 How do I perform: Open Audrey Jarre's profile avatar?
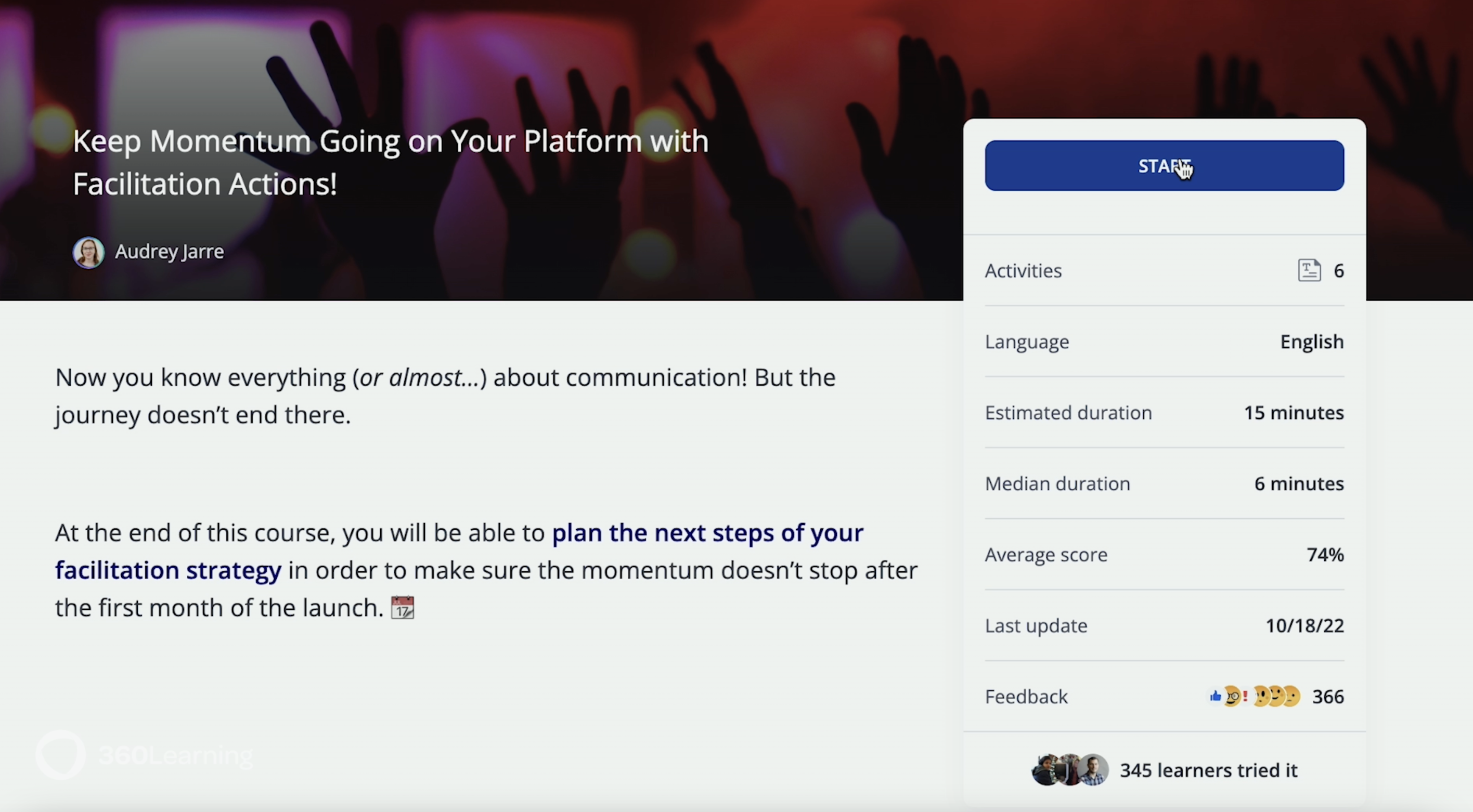coord(88,252)
